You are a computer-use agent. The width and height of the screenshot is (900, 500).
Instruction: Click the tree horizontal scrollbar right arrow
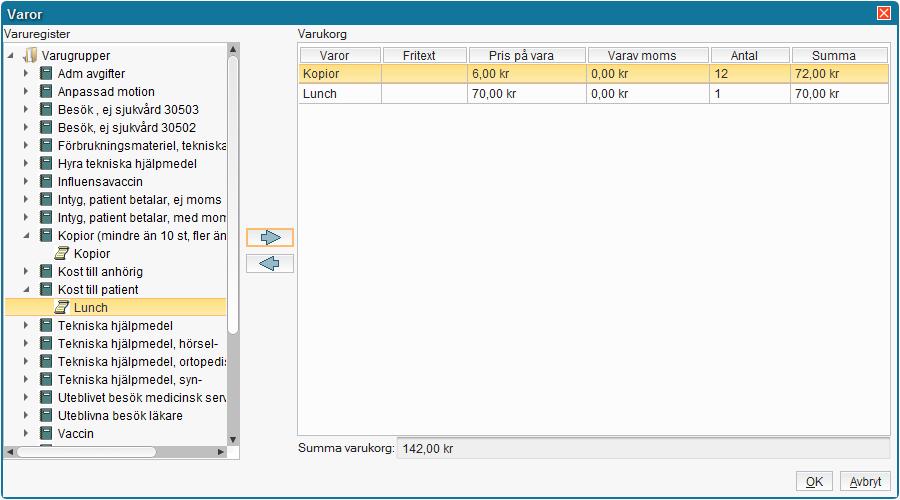221,452
